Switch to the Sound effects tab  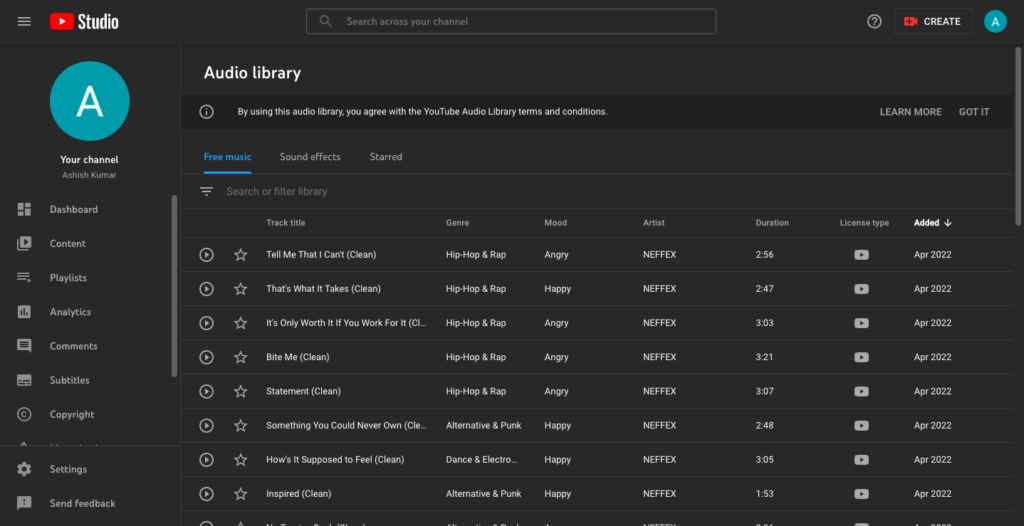tap(310, 157)
